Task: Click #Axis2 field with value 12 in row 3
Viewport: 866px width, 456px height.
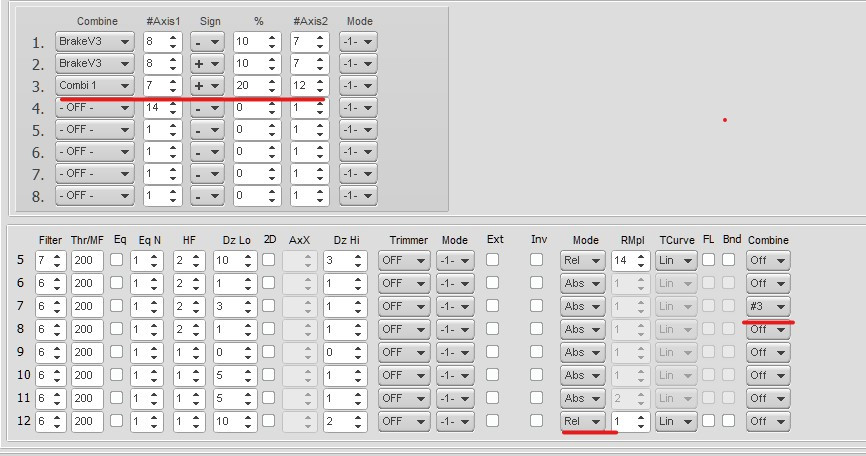Action: tap(309, 86)
